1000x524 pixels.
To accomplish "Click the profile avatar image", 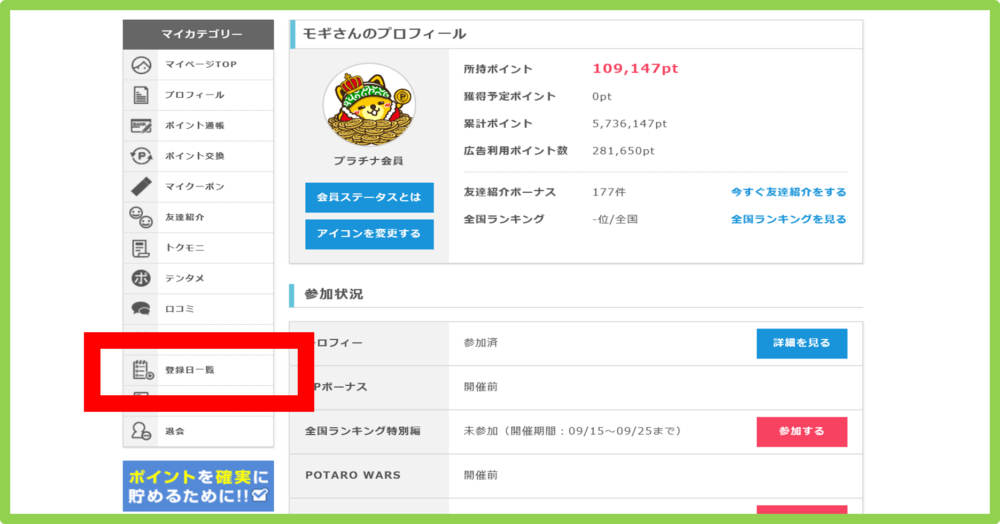I will pyautogui.click(x=369, y=106).
